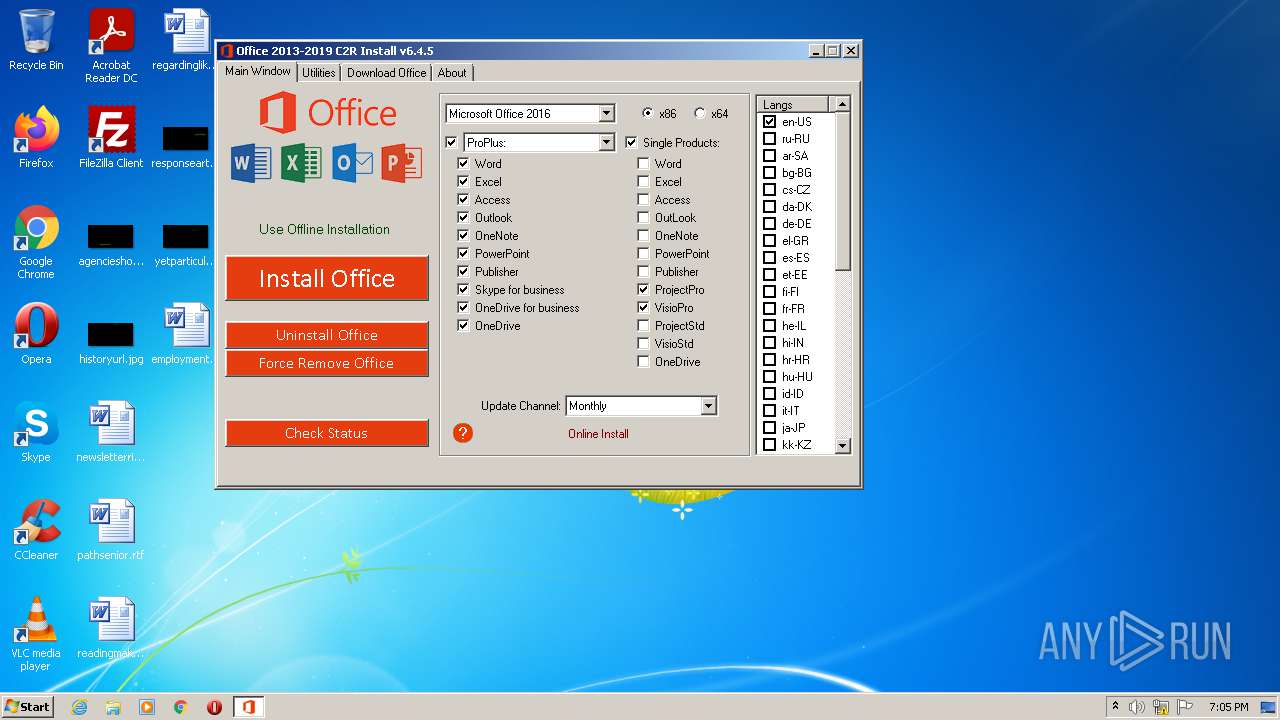Click Langs list column header
Image resolution: width=1280 pixels, height=720 pixels.
(792, 104)
